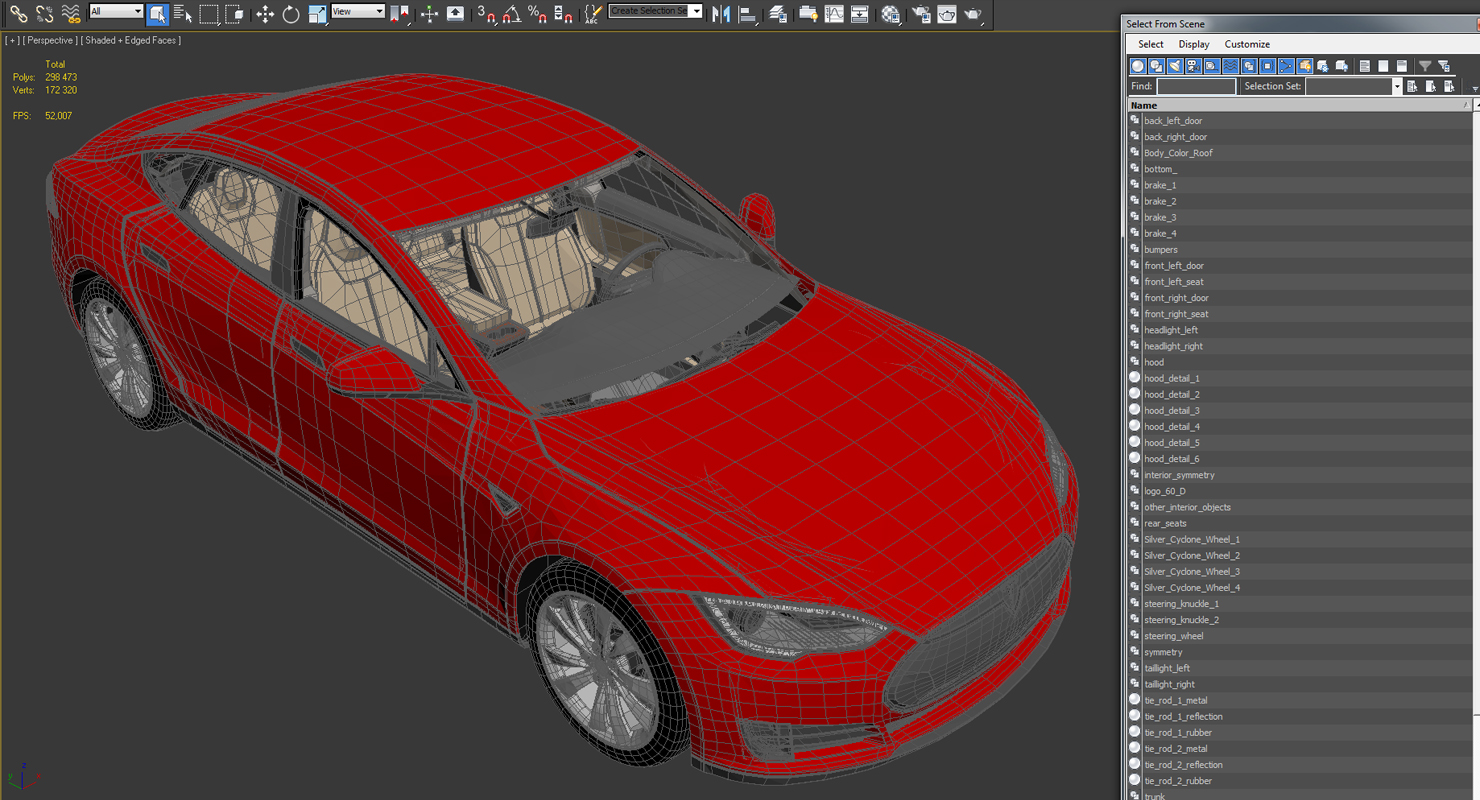Toggle Display Groups filter in Select From Scene
The image size is (1480, 800).
(1249, 66)
